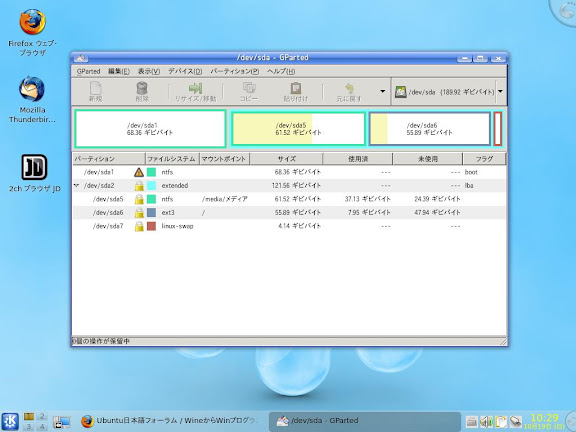Select the /dev/sda6 row in partition list
The width and height of the screenshot is (576, 432).
click(289, 212)
